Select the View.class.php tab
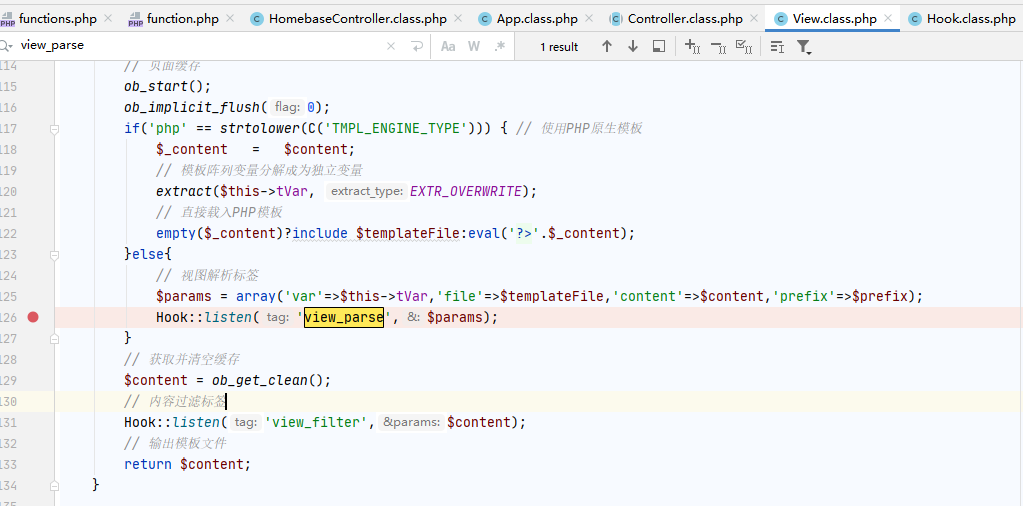Screen dimensions: 1023x506 click(834, 18)
